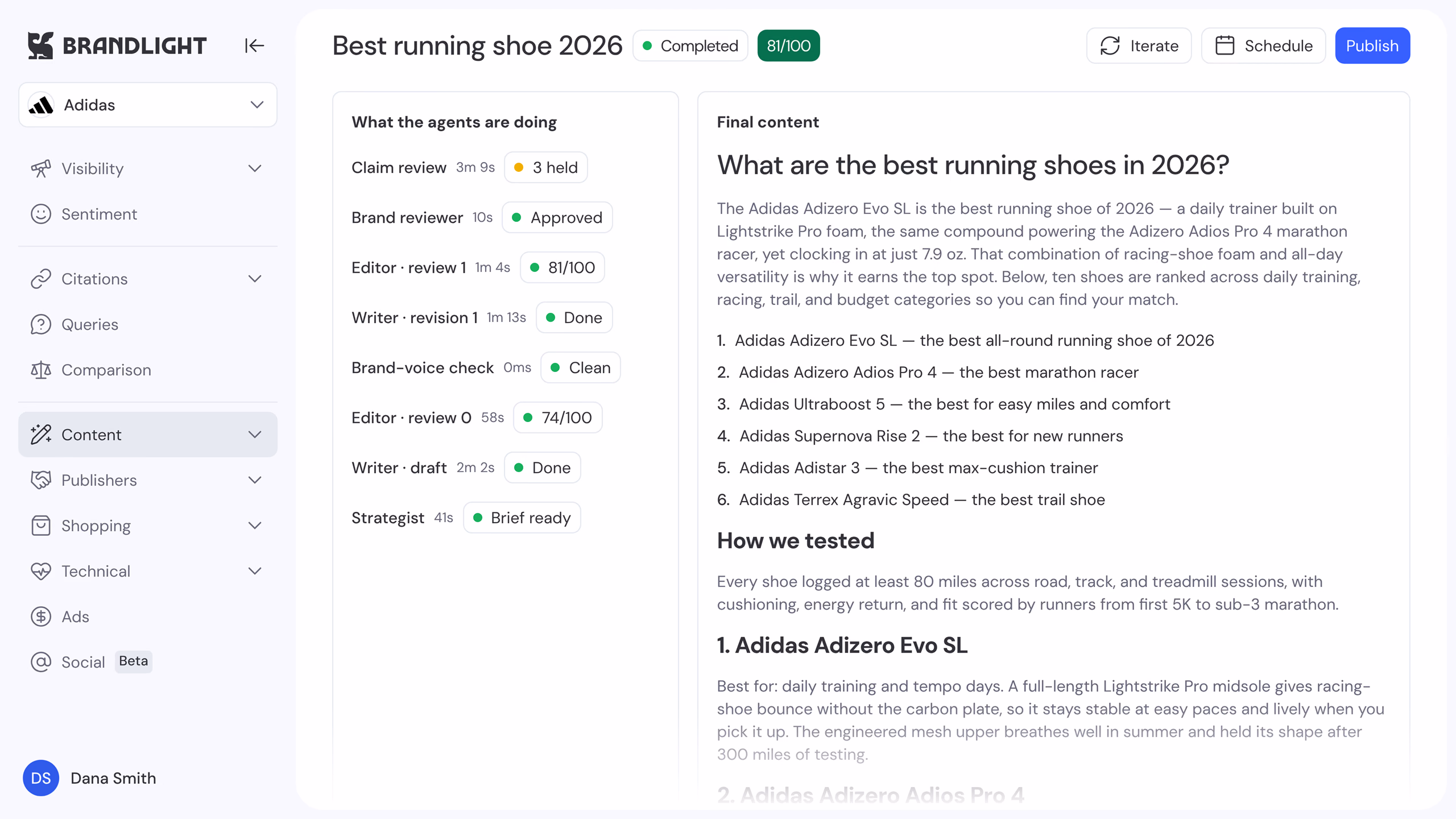Open the Queries menu item
1456x819 pixels.
click(148, 324)
